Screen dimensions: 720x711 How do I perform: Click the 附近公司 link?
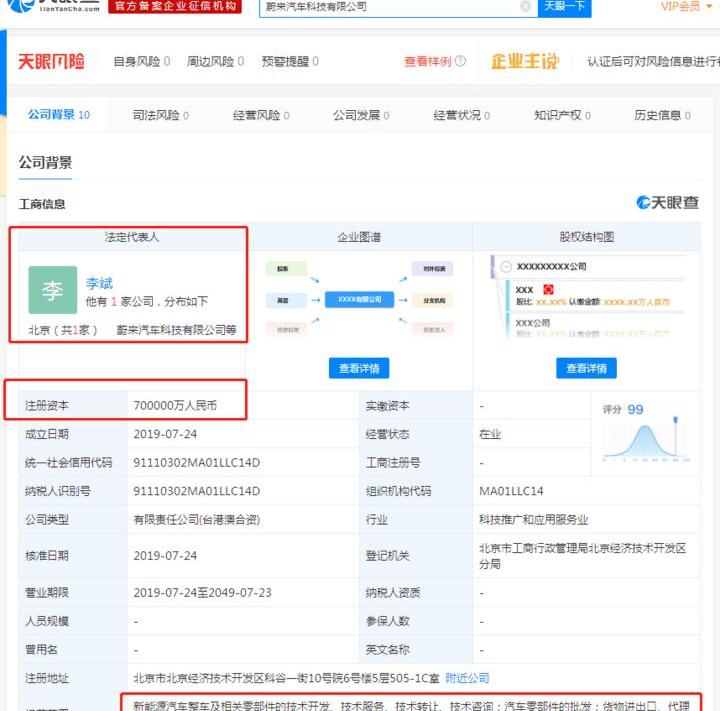pyautogui.click(x=467, y=678)
